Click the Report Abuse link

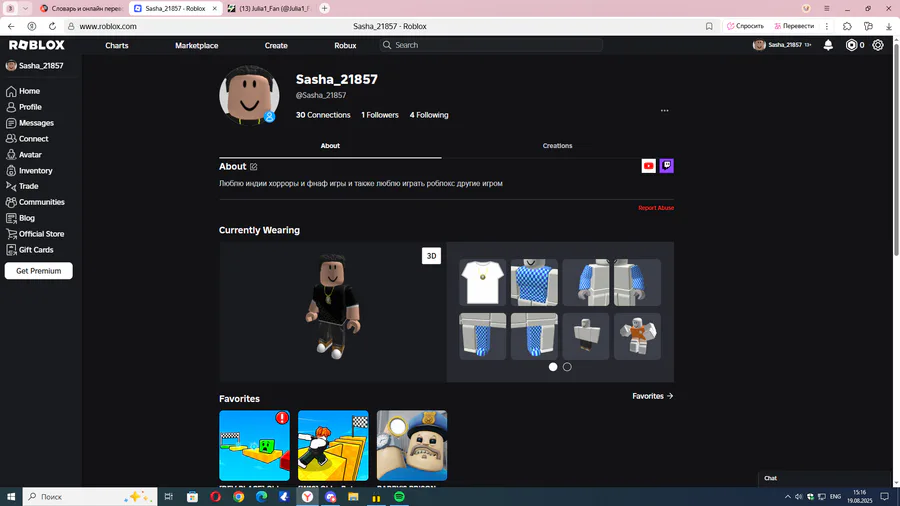(x=656, y=208)
